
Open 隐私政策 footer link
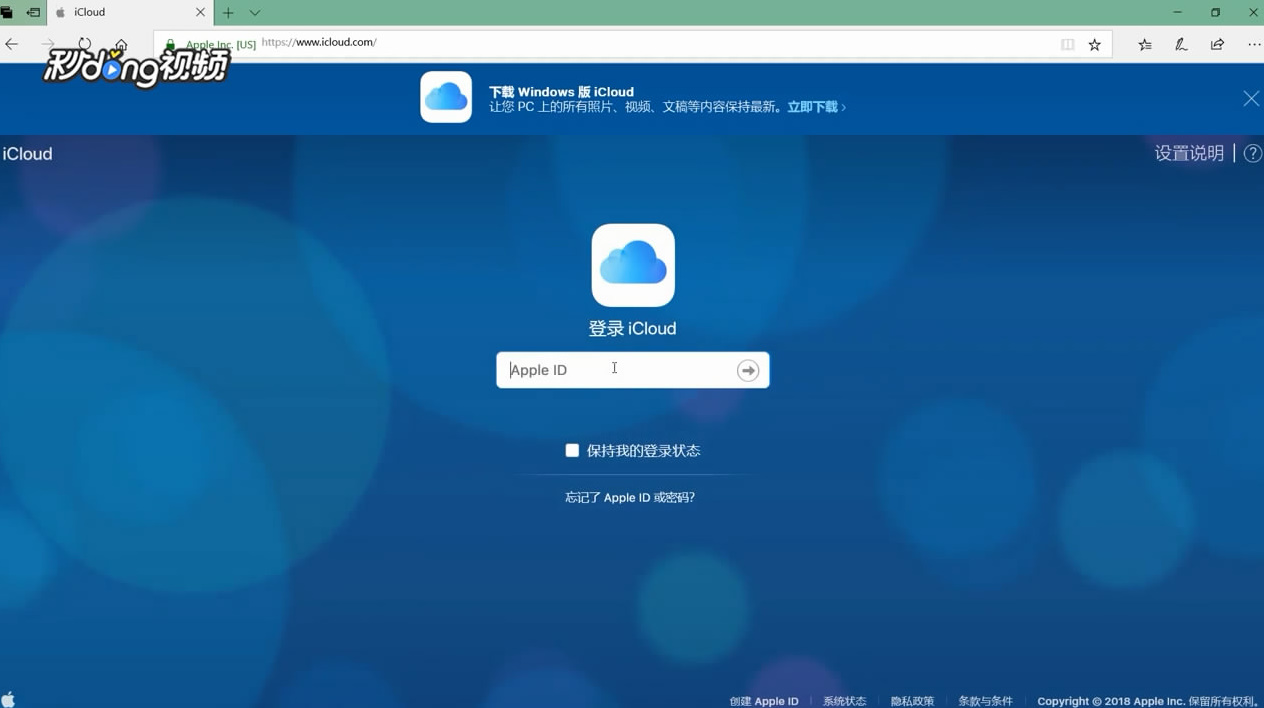[912, 701]
